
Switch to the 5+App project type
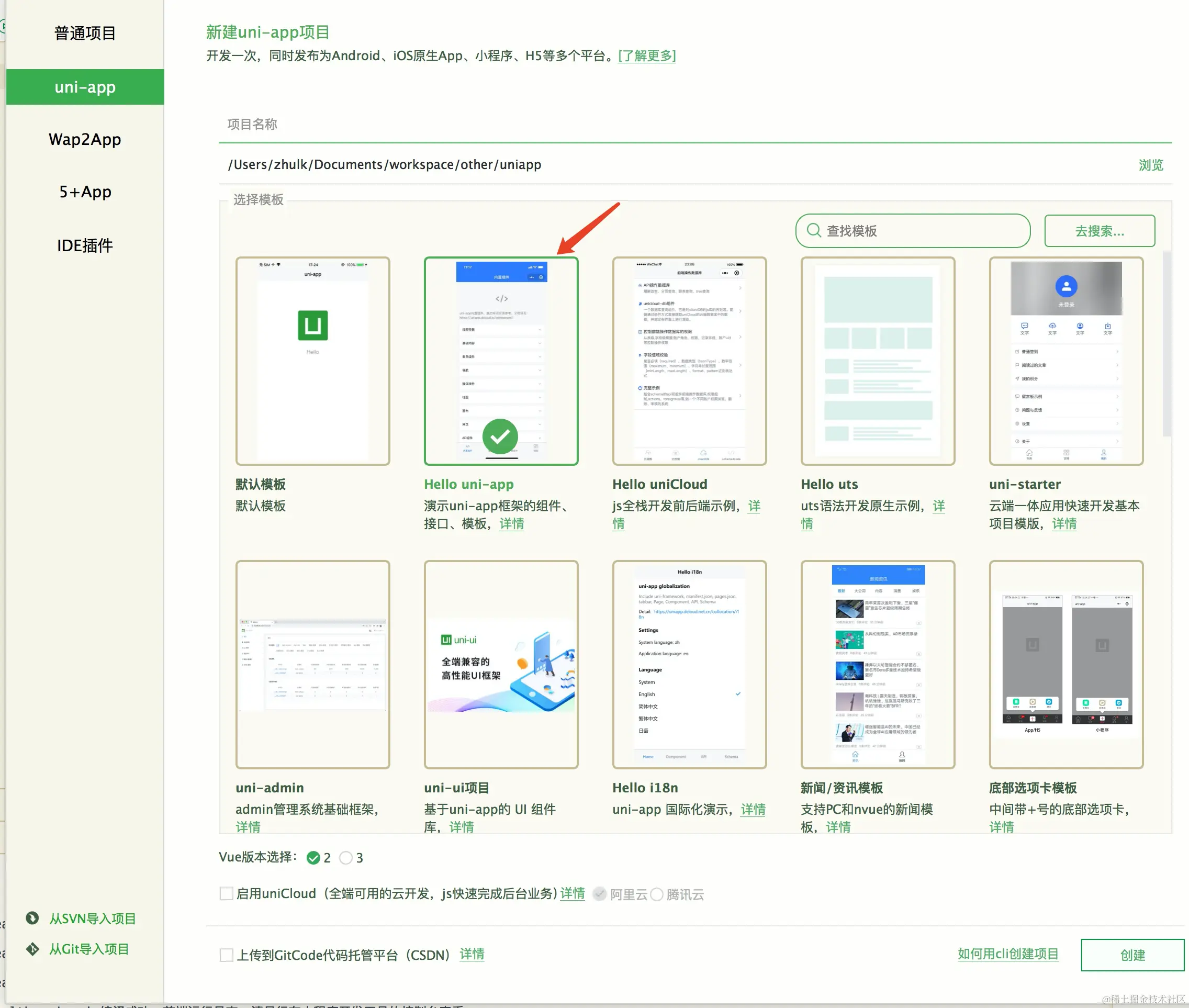click(x=85, y=192)
